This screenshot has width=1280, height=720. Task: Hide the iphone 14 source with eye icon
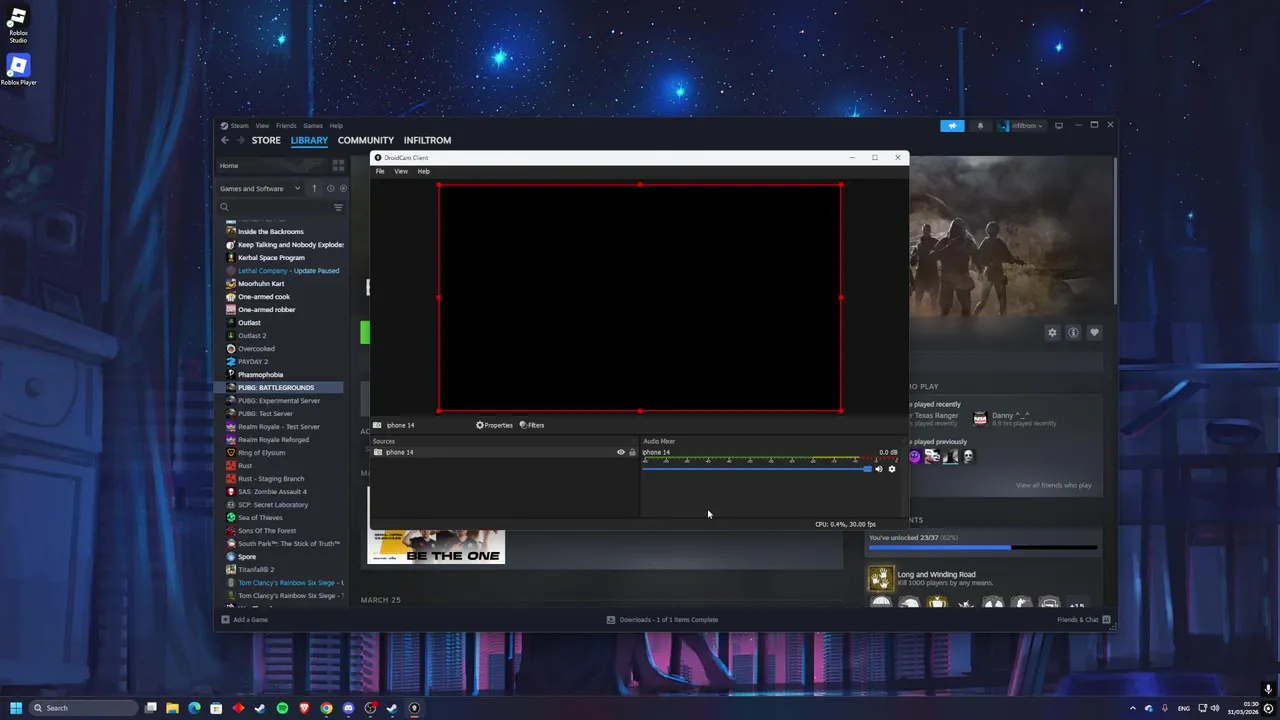click(620, 452)
